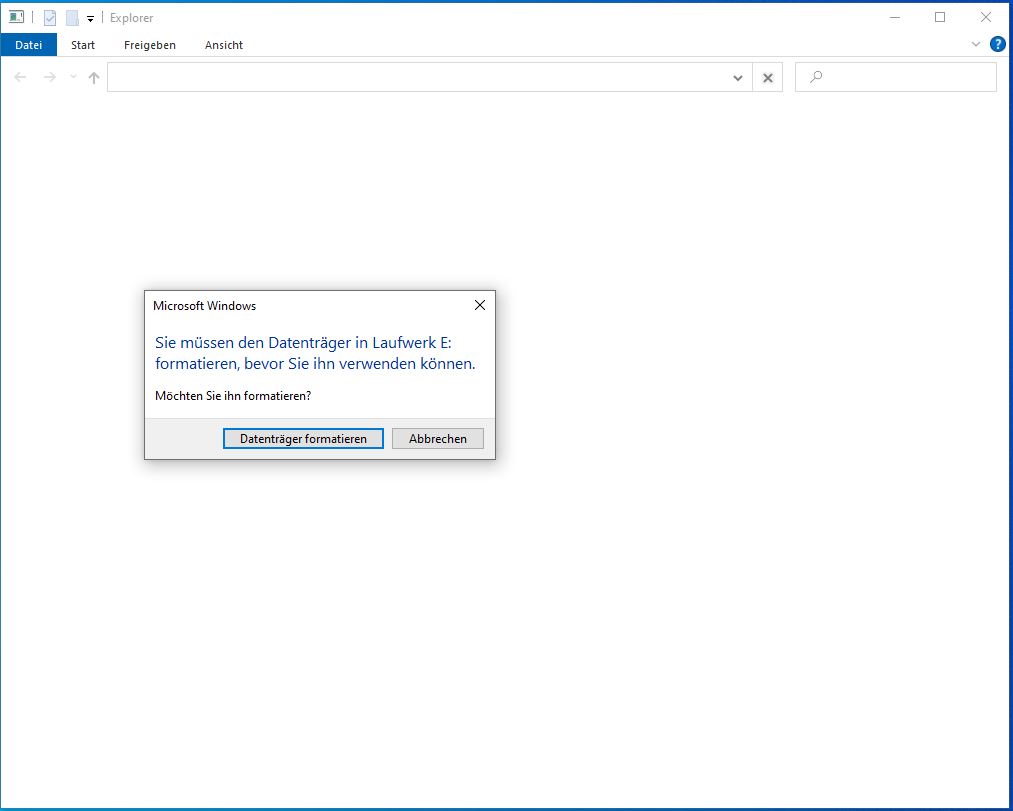Click the magnifier icon in the search box
The image size is (1013, 811).
(x=816, y=77)
